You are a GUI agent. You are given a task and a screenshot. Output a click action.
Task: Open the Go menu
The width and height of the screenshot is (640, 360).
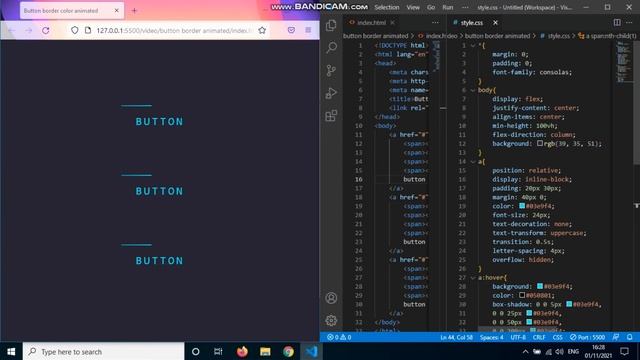click(x=431, y=7)
